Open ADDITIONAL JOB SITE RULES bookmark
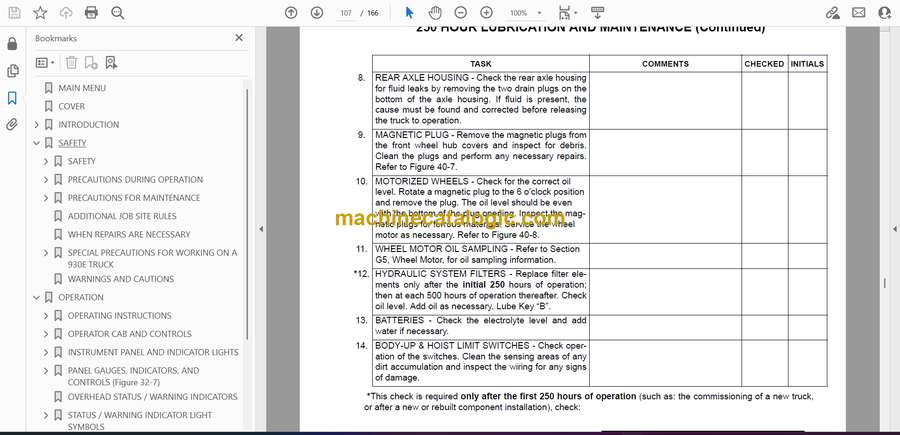900x435 pixels. (122, 216)
